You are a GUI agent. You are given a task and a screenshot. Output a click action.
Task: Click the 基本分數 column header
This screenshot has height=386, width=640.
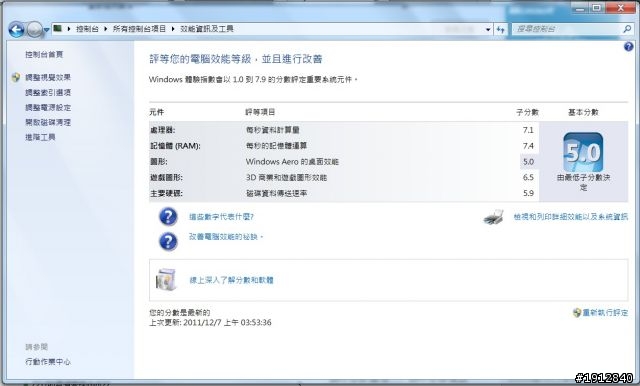(x=583, y=112)
